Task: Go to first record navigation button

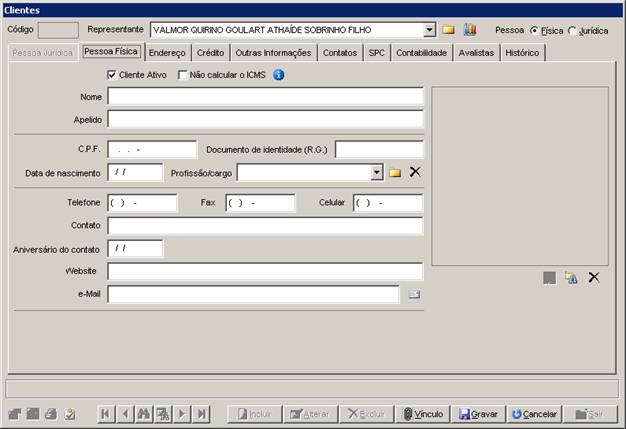Action: (106, 414)
